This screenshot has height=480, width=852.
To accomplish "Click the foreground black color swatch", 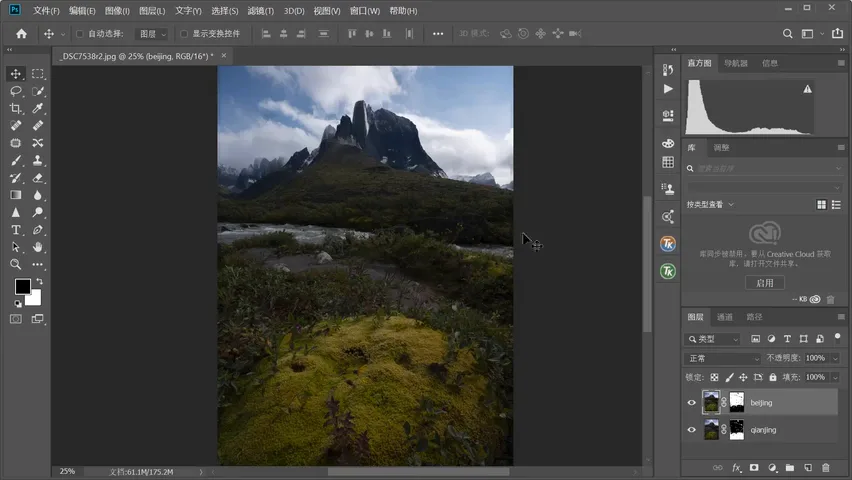I will click(22, 286).
